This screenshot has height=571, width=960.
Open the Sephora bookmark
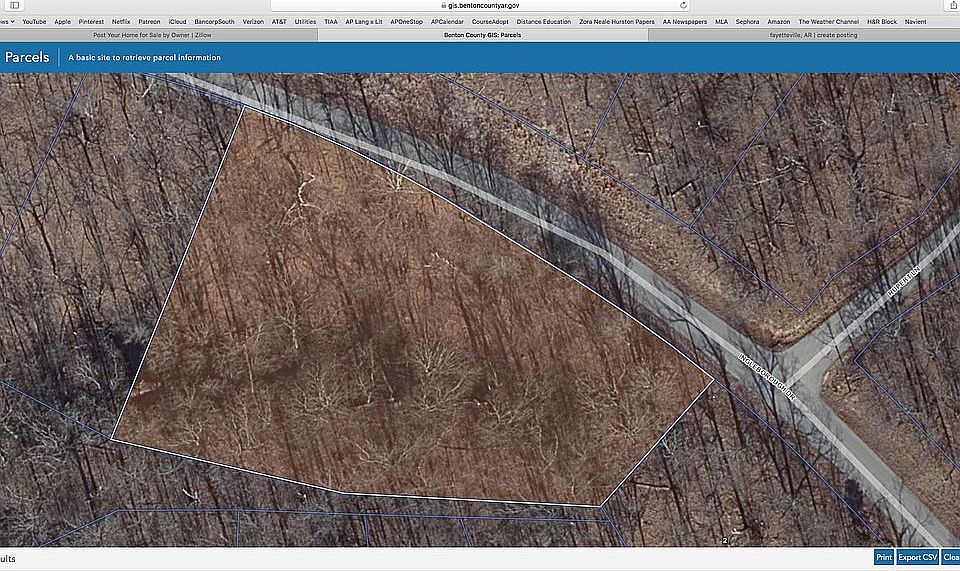click(x=747, y=21)
